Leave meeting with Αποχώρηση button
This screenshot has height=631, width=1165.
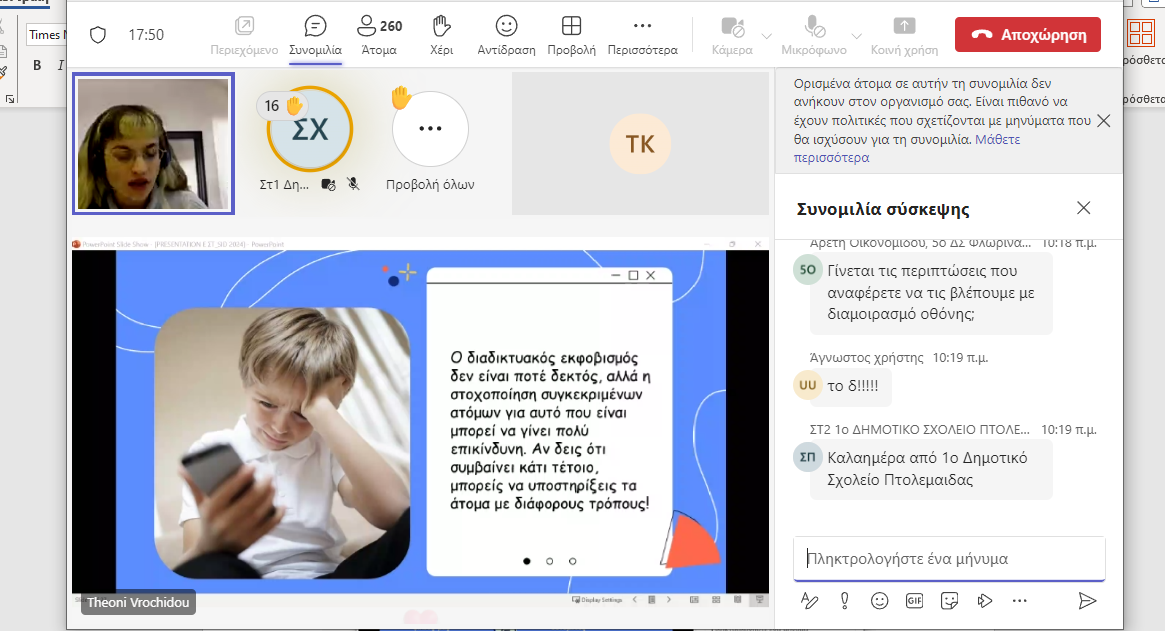point(1028,35)
